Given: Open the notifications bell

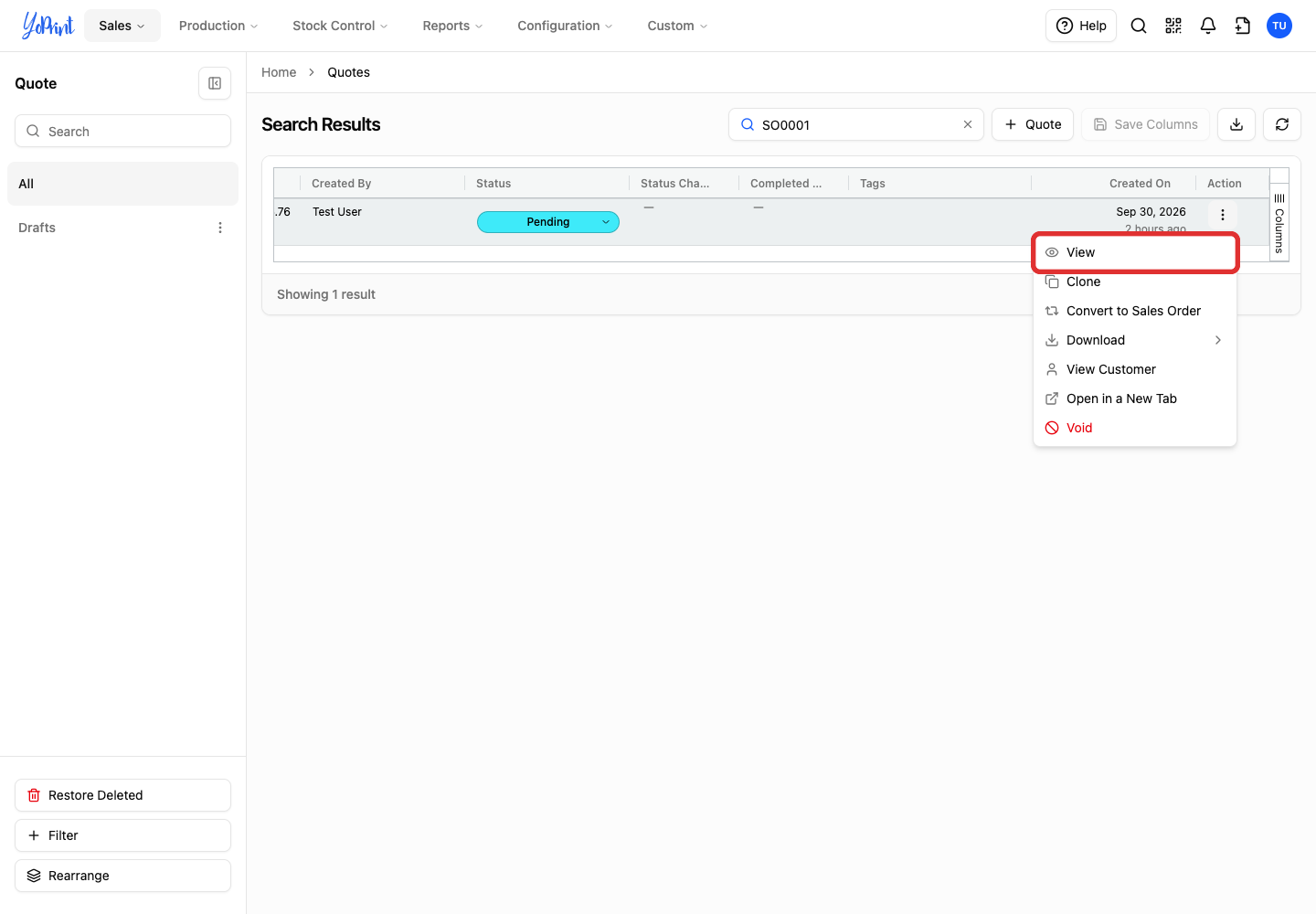Looking at the screenshot, I should click(1208, 26).
